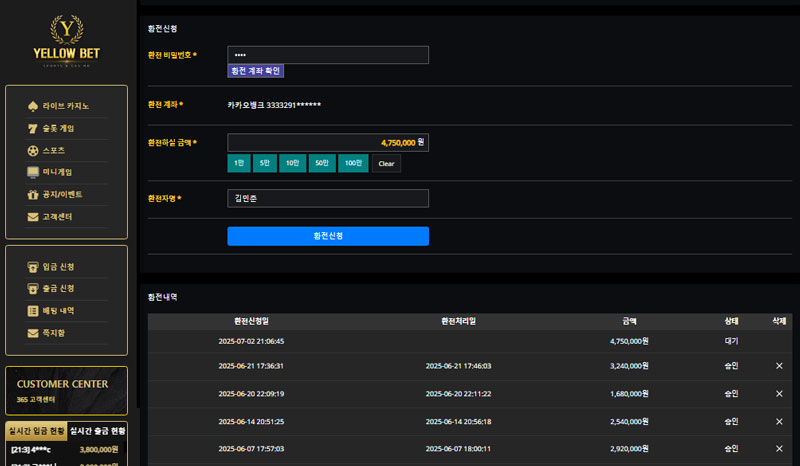Open 슬롯 게임 seven icon
Image resolution: width=800 pixels, height=466 pixels.
point(33,129)
